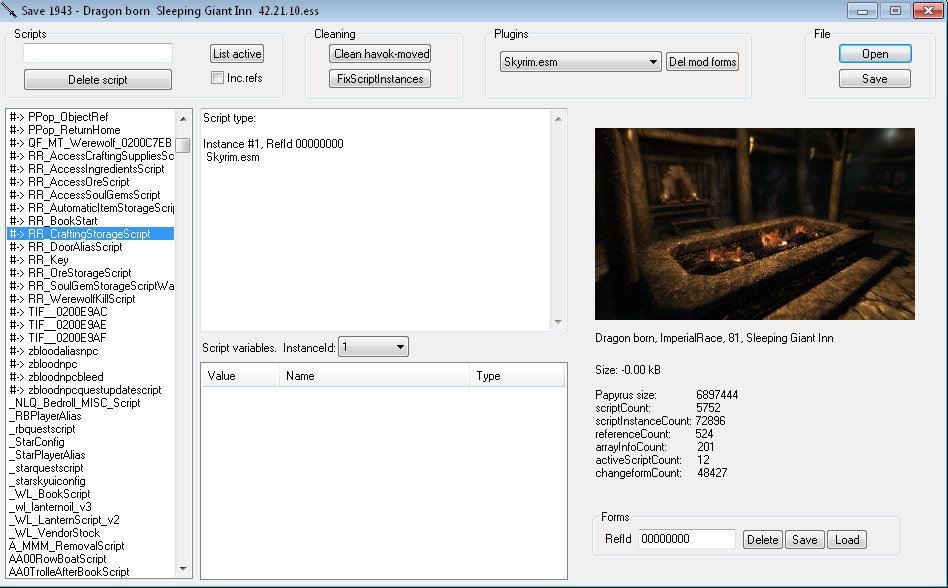This screenshot has width=948, height=588.
Task: Expand the InstanceId dropdown
Action: coord(373,347)
